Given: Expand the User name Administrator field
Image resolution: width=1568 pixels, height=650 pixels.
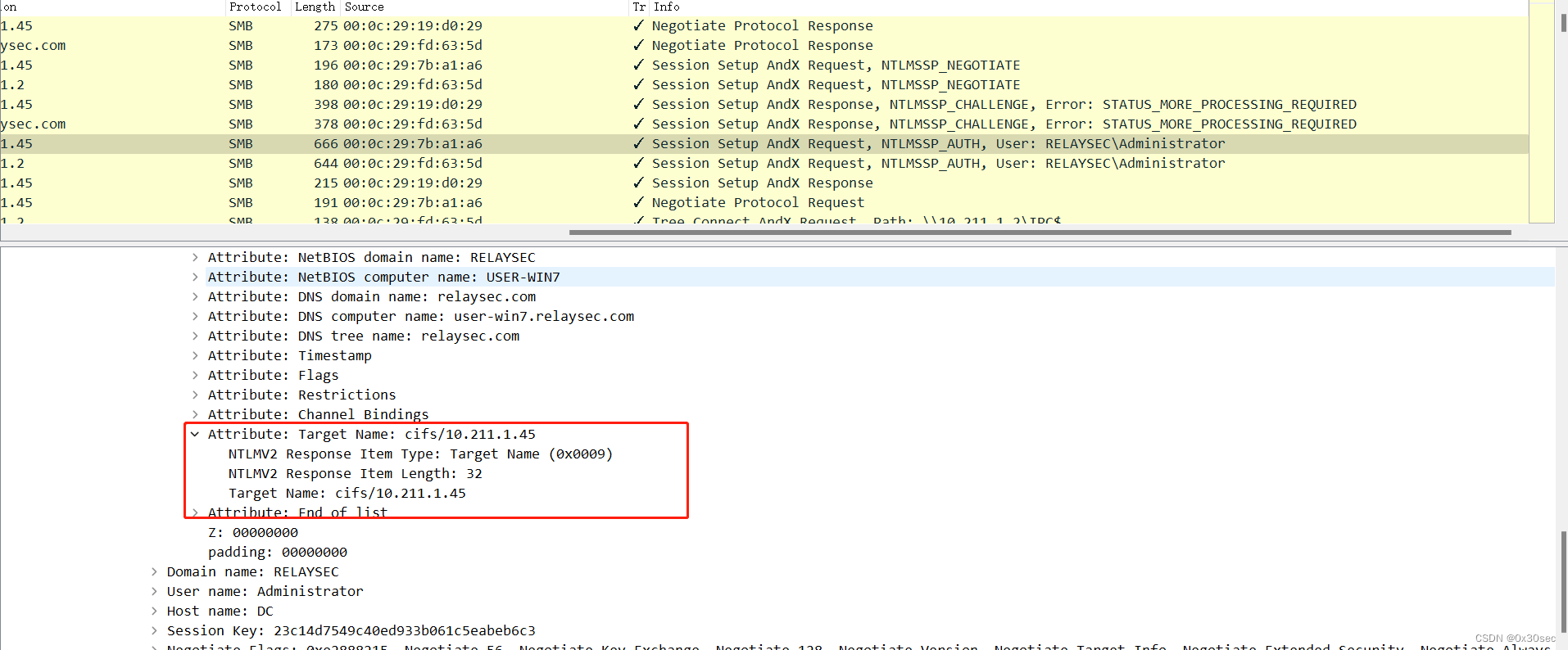Looking at the screenshot, I should tap(154, 591).
